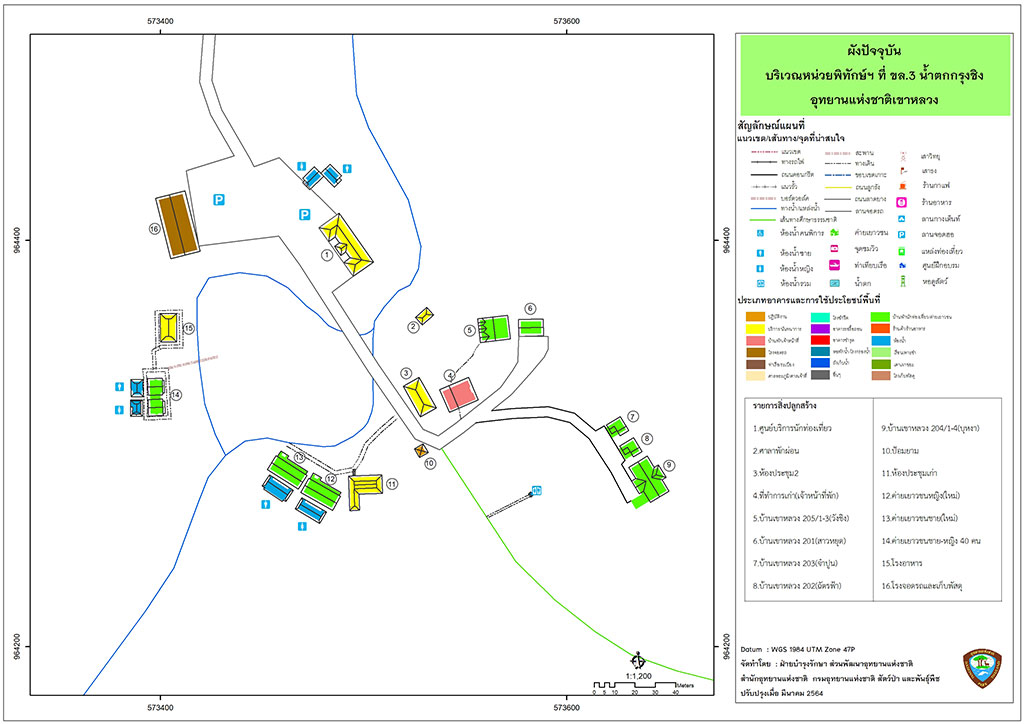Click the north arrow compass above the scale
This screenshot has width=1024, height=724.
click(x=637, y=661)
